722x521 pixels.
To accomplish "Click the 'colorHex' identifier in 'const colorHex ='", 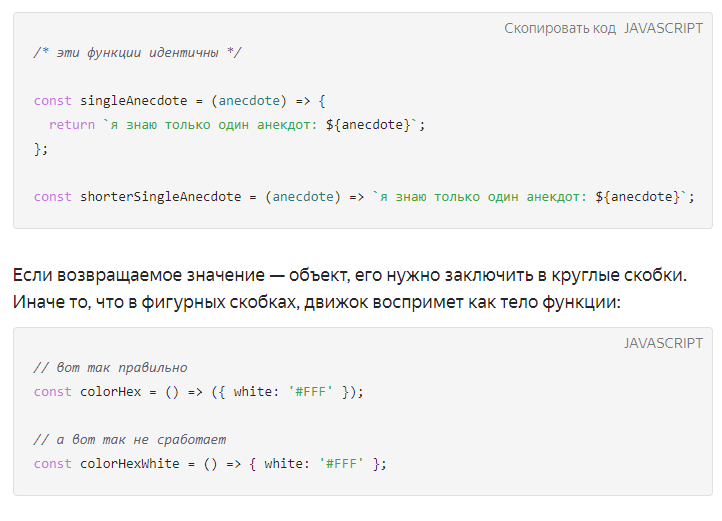I will point(111,392).
